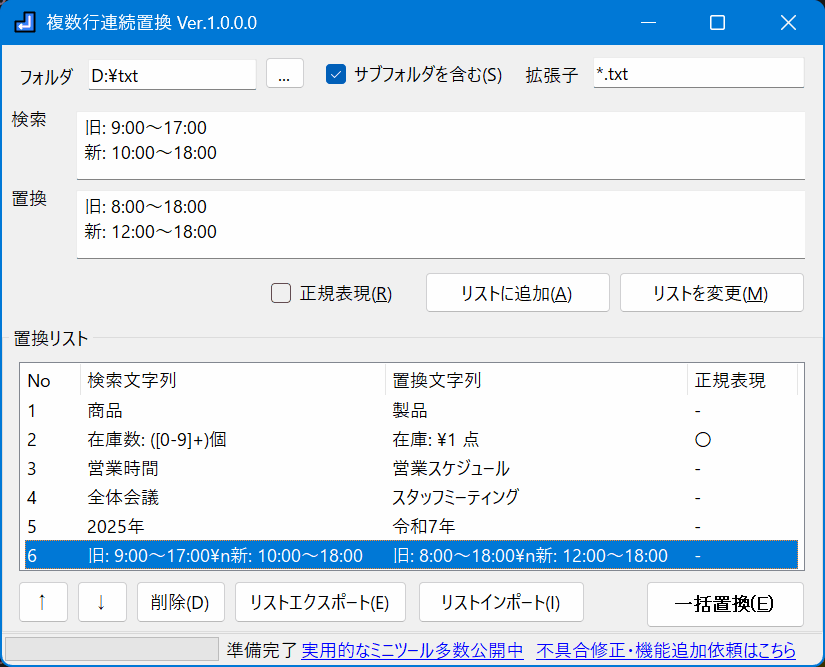825x667 pixels.
Task: Uncheck サブフォルダを含む checkbox
Action: point(336,74)
